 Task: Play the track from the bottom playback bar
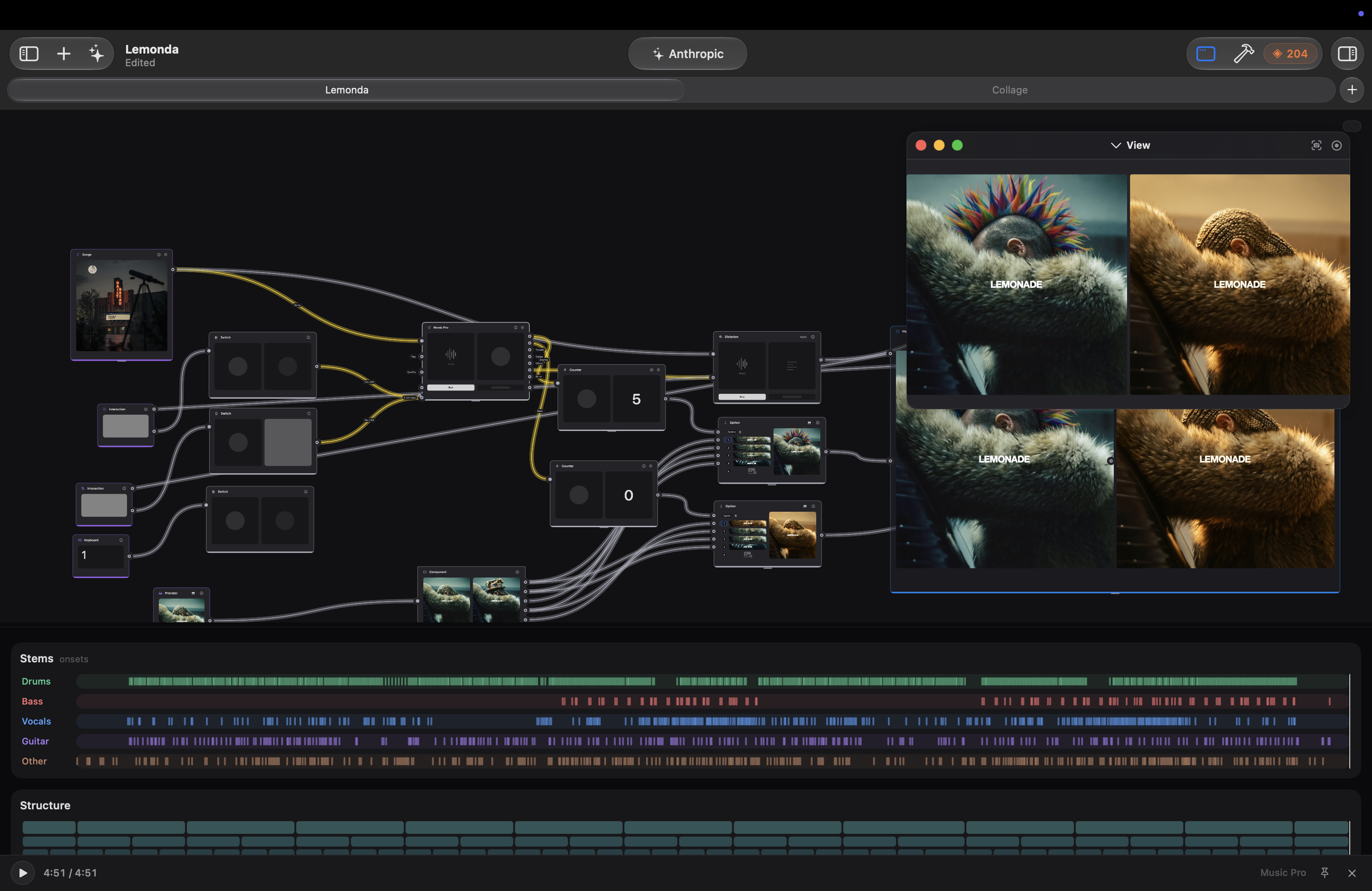point(23,872)
